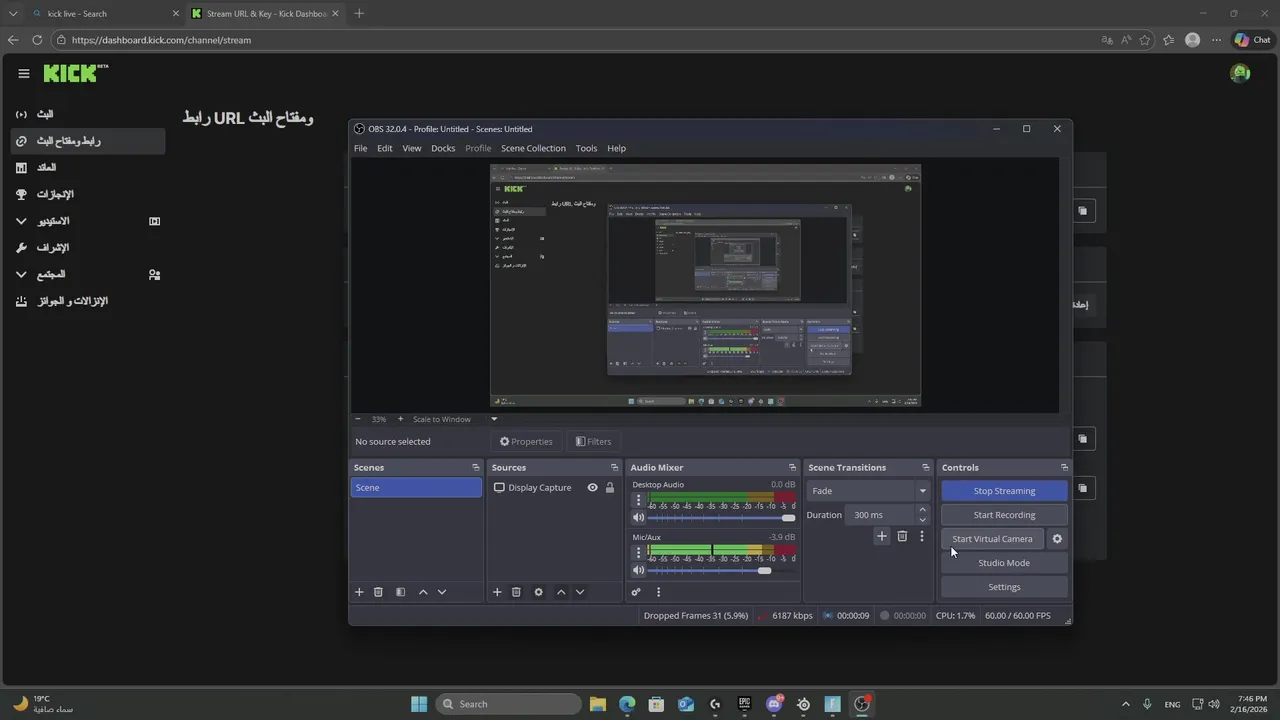
Task: Remove the scene transition with trash icon
Action: pos(902,536)
